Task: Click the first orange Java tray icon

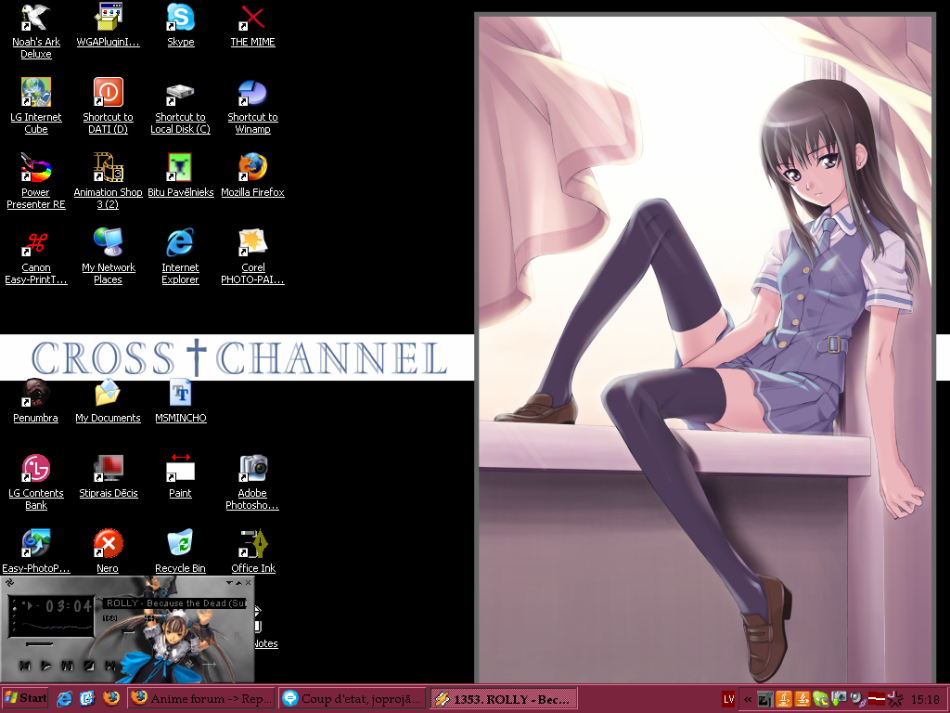Action: (783, 700)
